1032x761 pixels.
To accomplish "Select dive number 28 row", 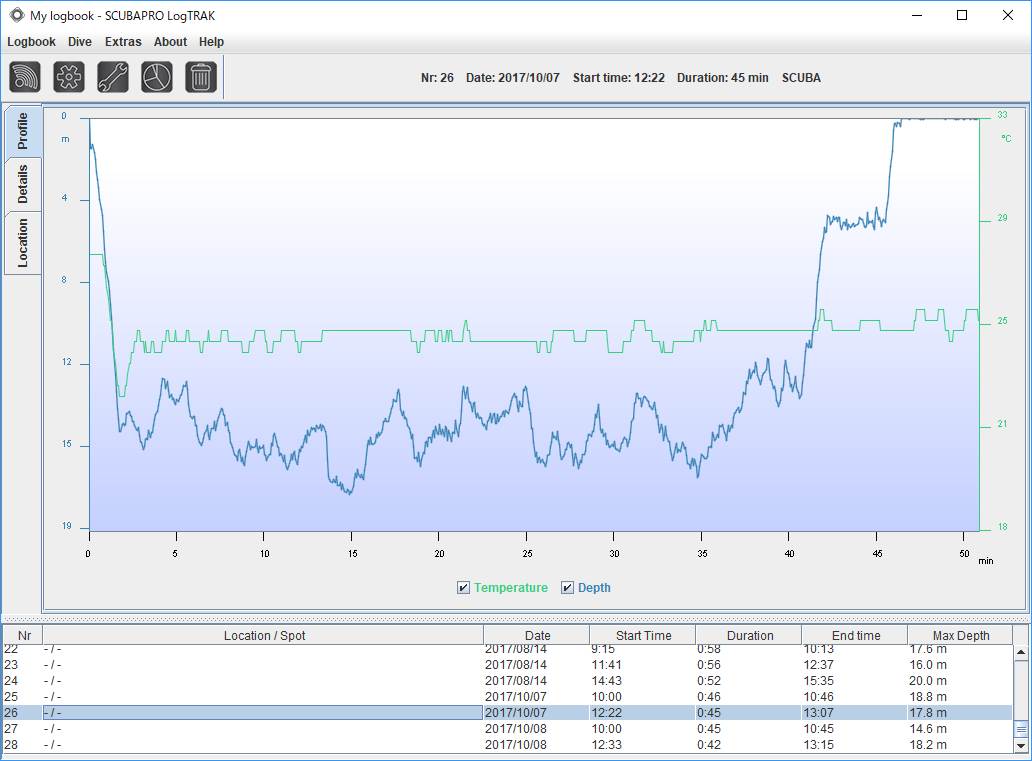I will 507,745.
